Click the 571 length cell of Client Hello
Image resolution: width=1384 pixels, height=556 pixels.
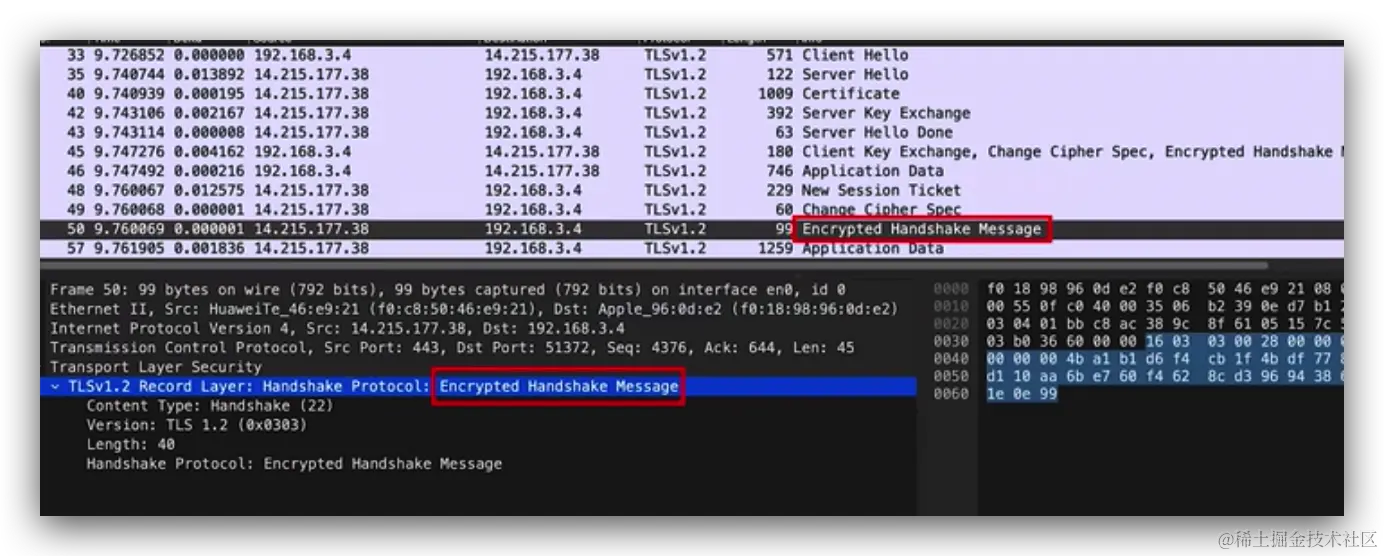click(x=780, y=55)
